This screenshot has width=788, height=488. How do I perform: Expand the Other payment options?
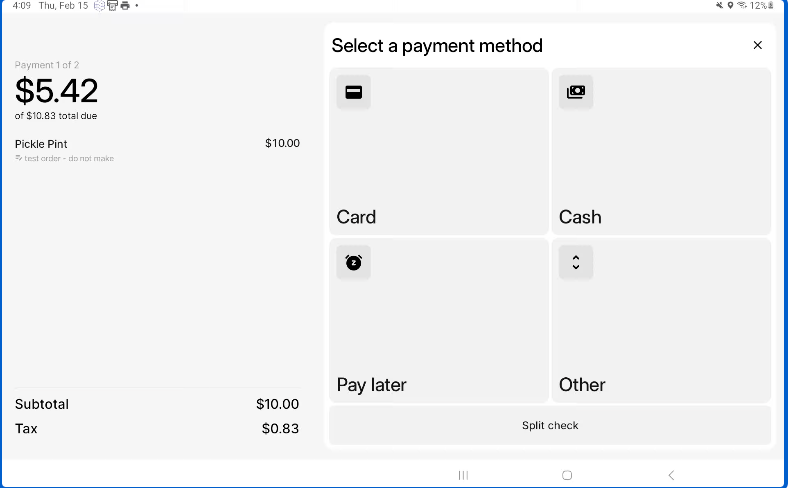[582, 385]
